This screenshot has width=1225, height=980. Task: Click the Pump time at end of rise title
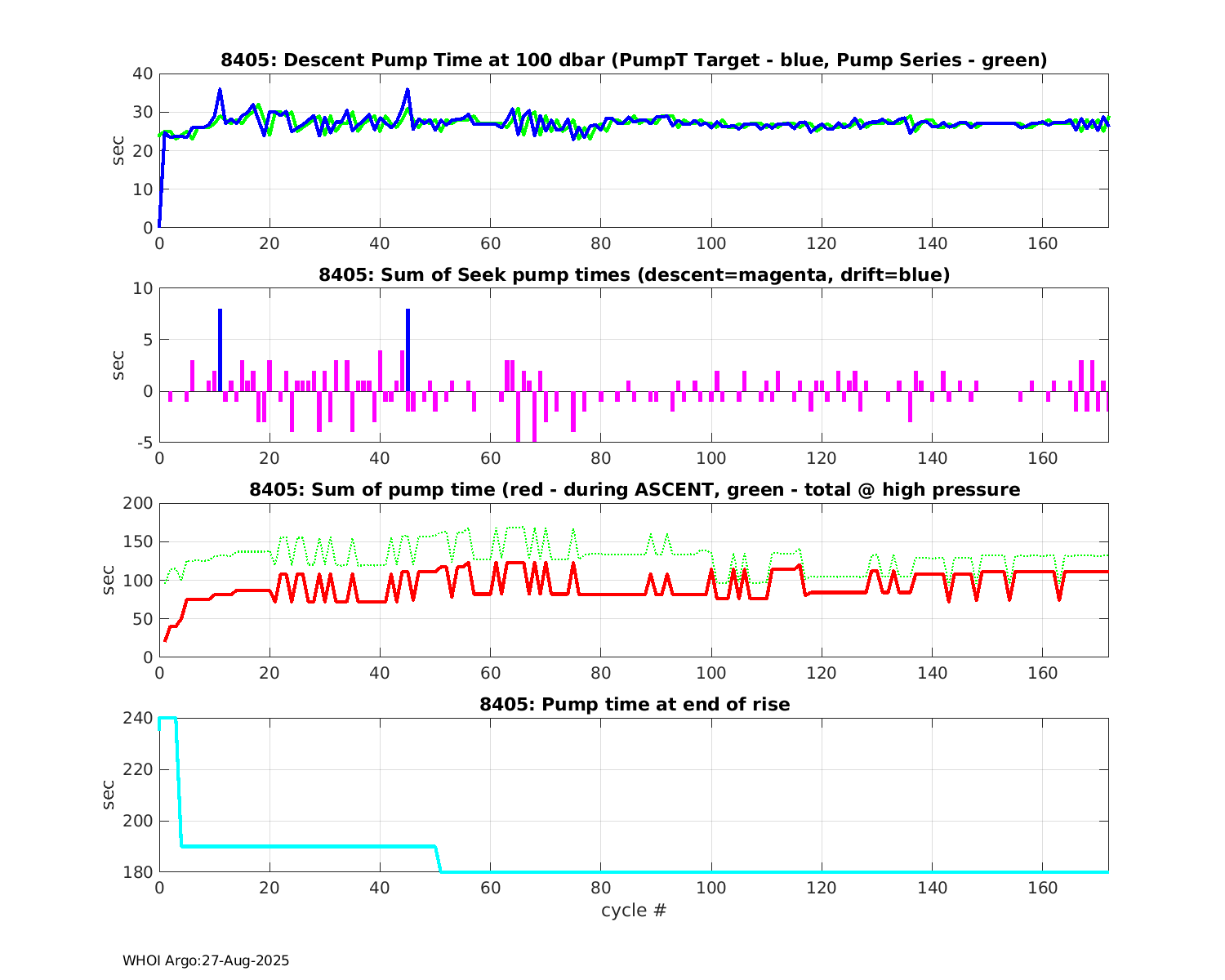pos(634,704)
